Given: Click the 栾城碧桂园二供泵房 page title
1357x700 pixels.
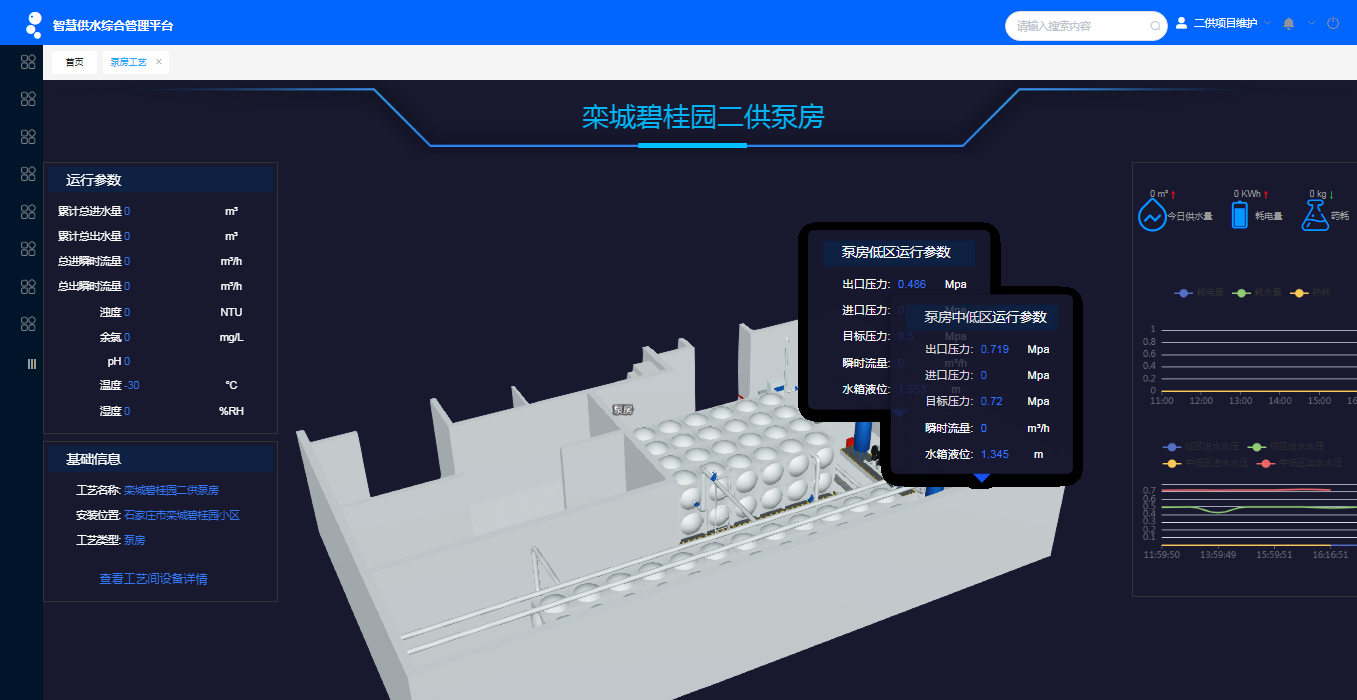Looking at the screenshot, I should (703, 117).
